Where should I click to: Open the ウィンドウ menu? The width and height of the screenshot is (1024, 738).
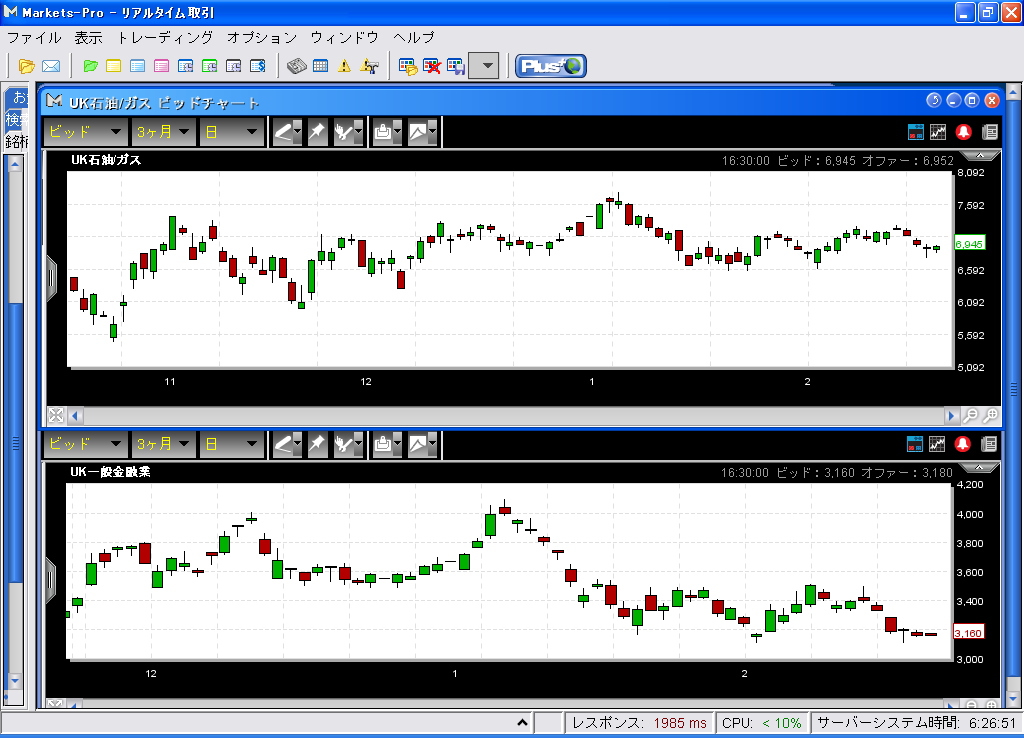pyautogui.click(x=344, y=37)
